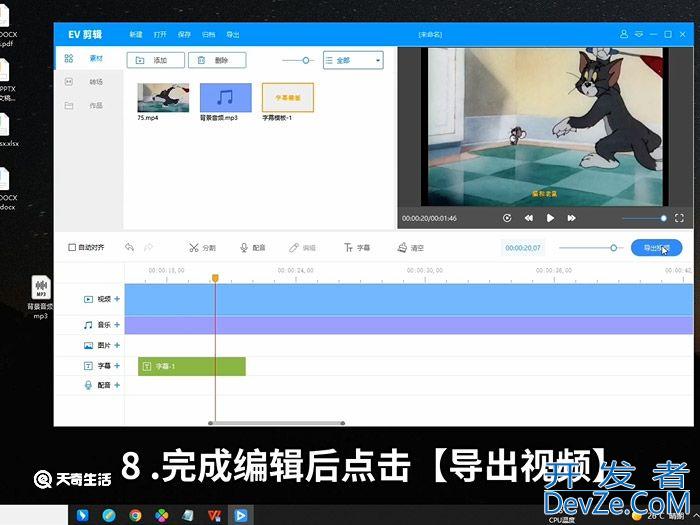Click the 分割 scissors tool
This screenshot has height=525, width=700.
coord(202,248)
